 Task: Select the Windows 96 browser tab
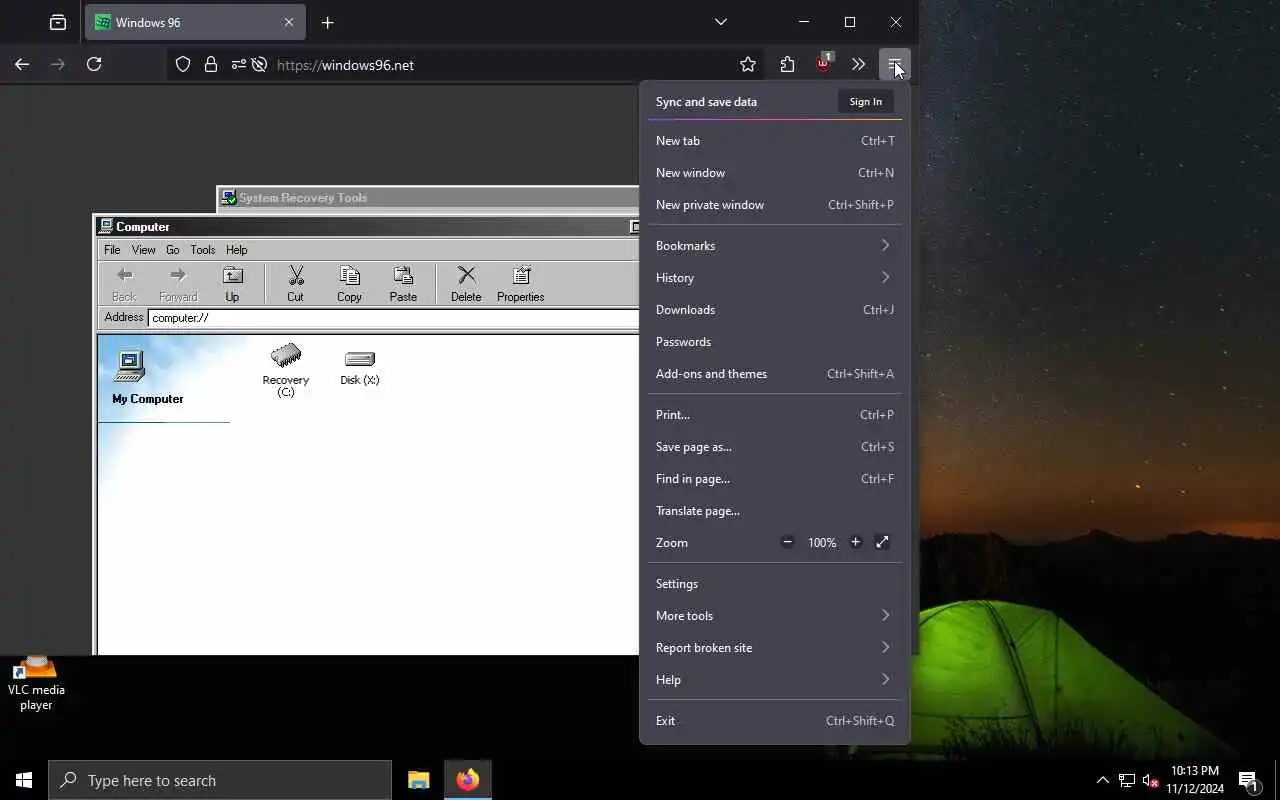195,22
